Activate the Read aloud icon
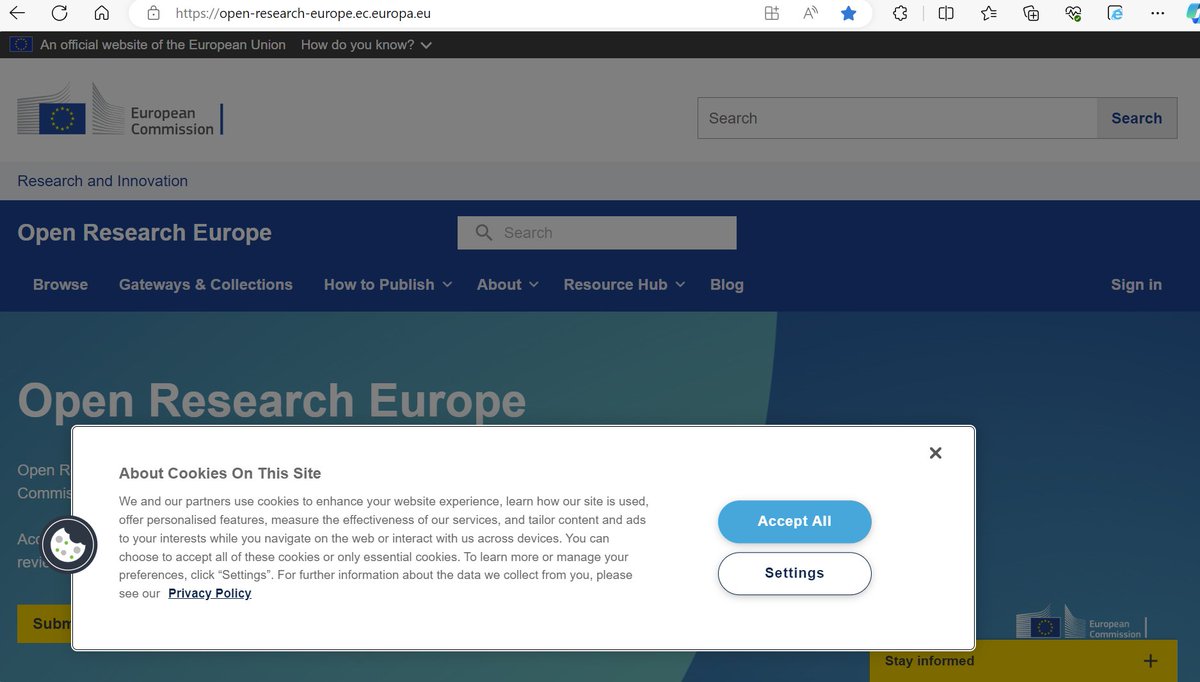 [x=810, y=14]
